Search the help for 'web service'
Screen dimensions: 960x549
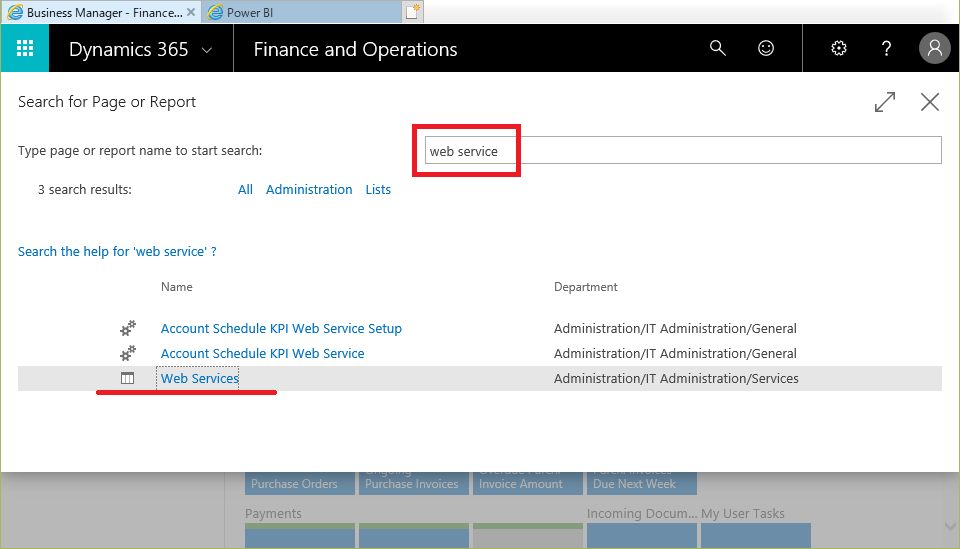click(117, 252)
